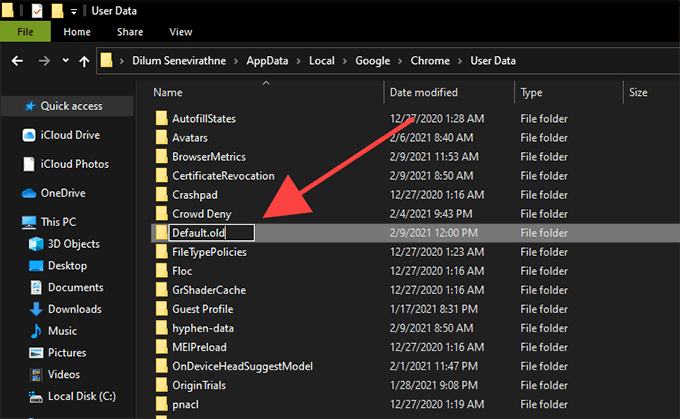The image size is (680, 419).
Task: Select the Guest Profile folder
Action: (x=202, y=309)
